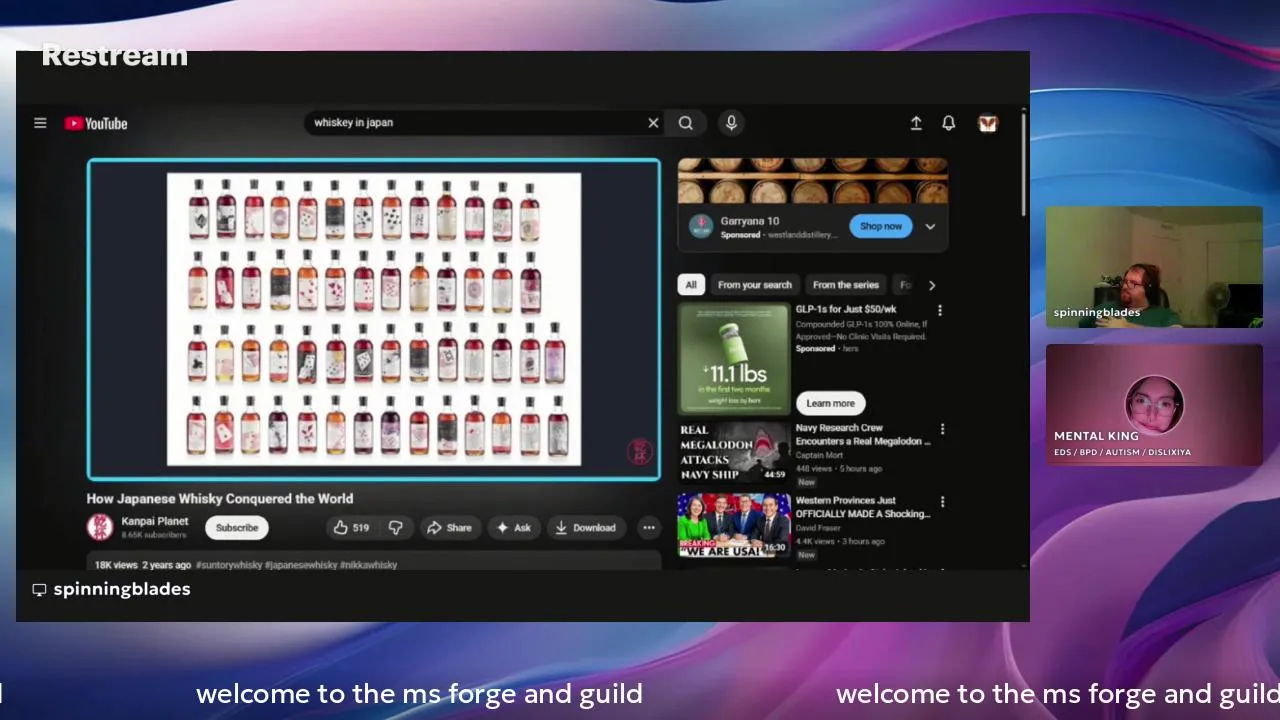1280x720 pixels.
Task: Go to YouTube home via logo
Action: click(96, 123)
